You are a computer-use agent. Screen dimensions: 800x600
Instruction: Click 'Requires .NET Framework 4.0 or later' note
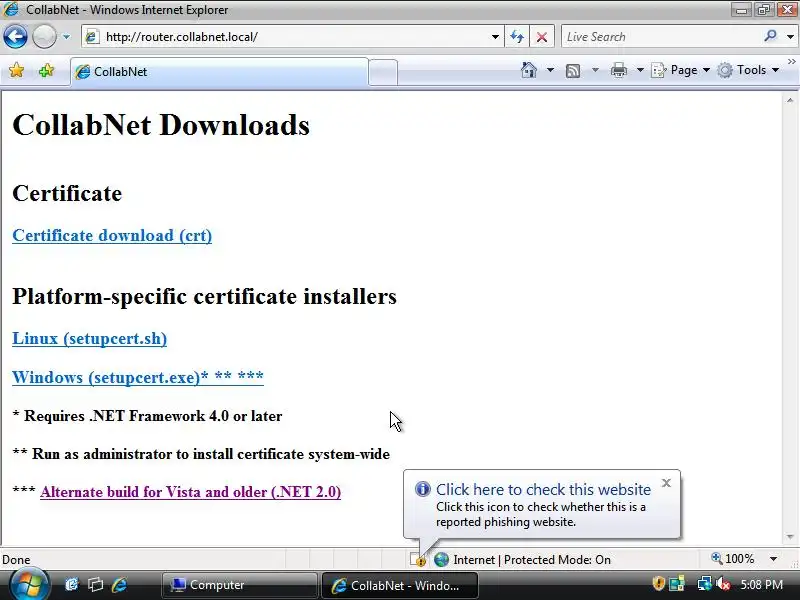[x=153, y=416]
